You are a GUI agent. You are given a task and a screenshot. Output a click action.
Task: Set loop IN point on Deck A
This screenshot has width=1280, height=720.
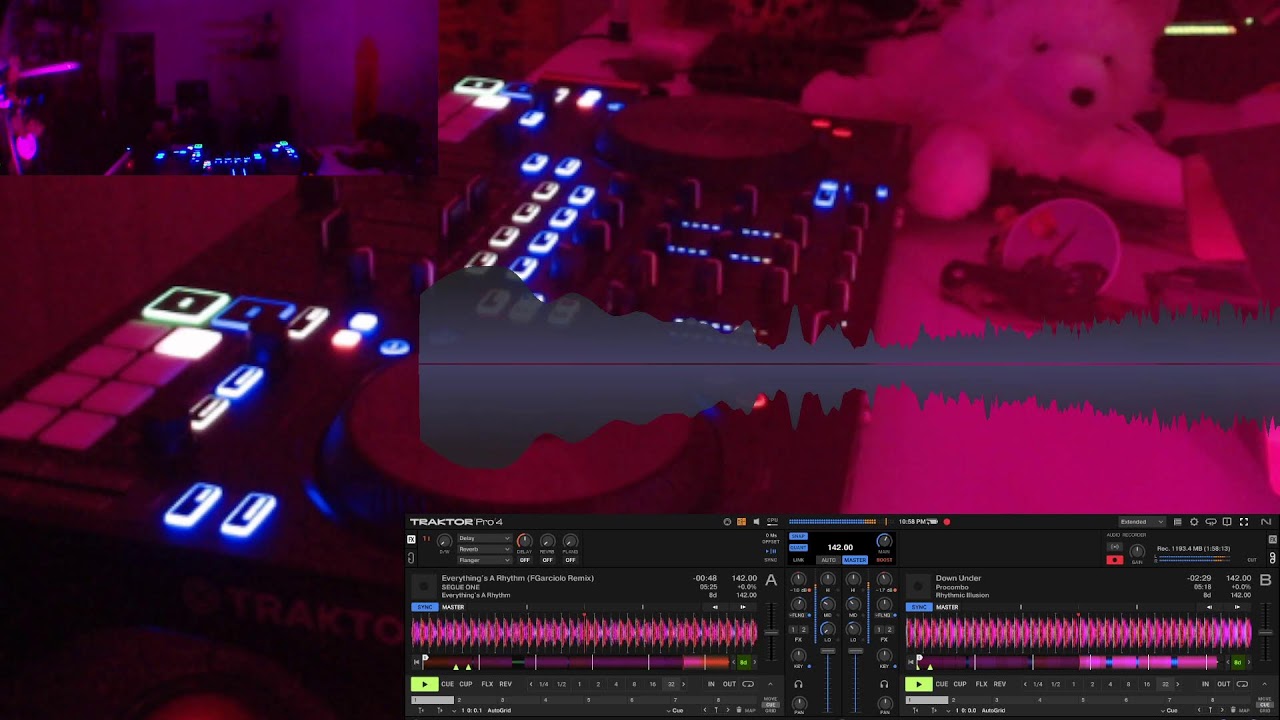point(711,684)
